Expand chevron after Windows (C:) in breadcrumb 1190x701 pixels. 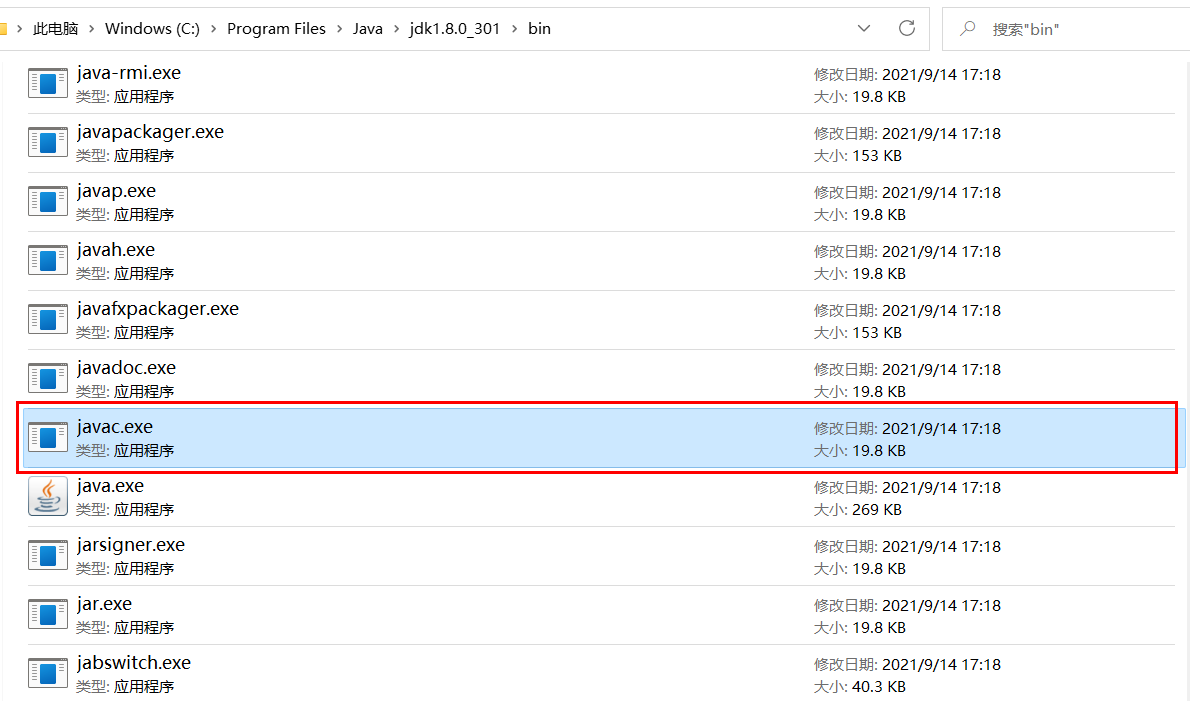[213, 29]
